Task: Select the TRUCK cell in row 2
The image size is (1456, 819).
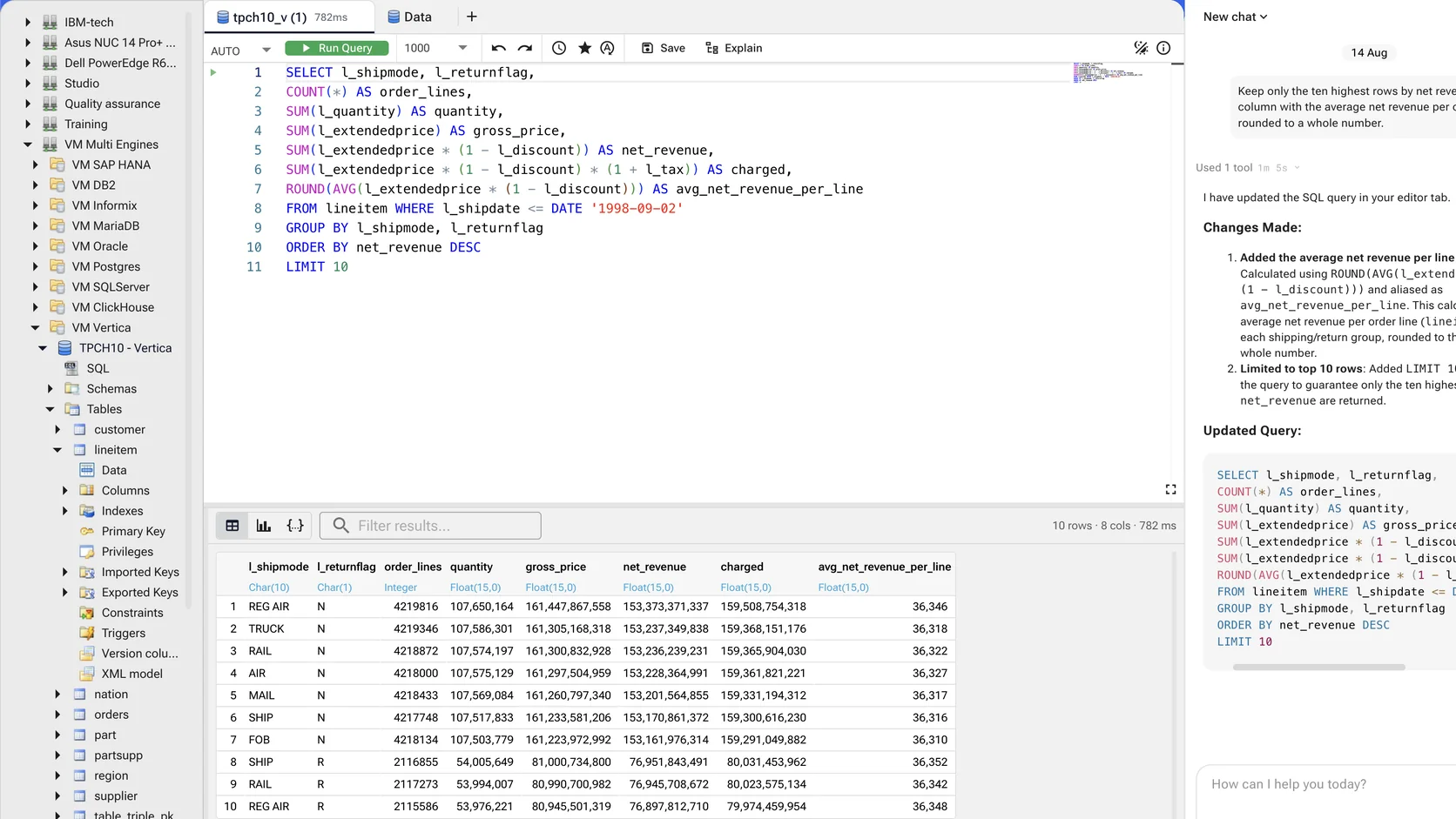Action: 266,628
